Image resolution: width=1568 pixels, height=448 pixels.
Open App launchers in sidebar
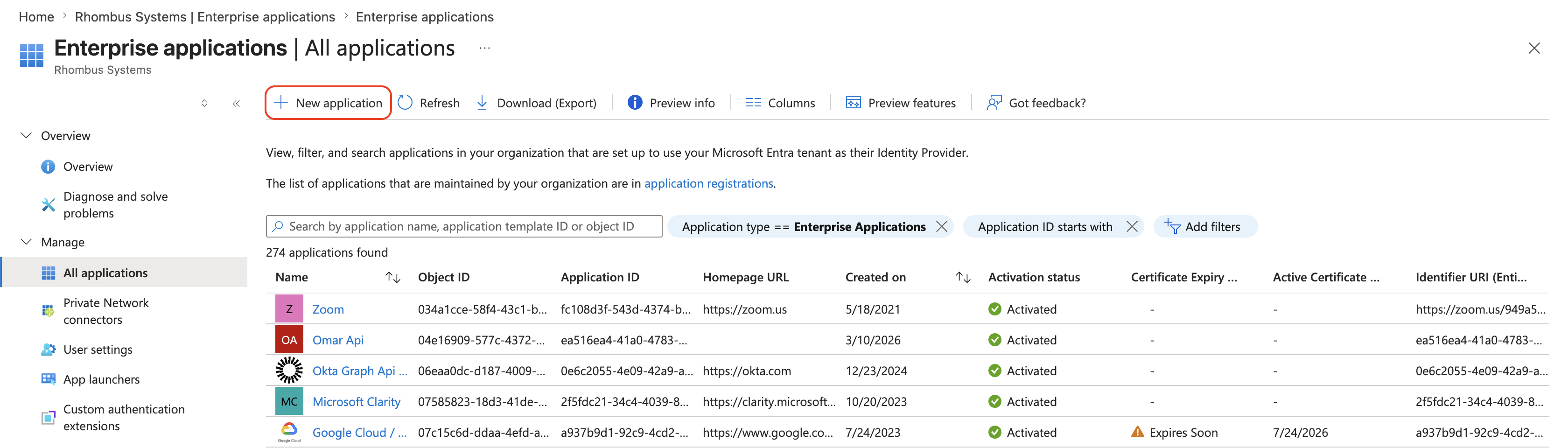(x=102, y=379)
